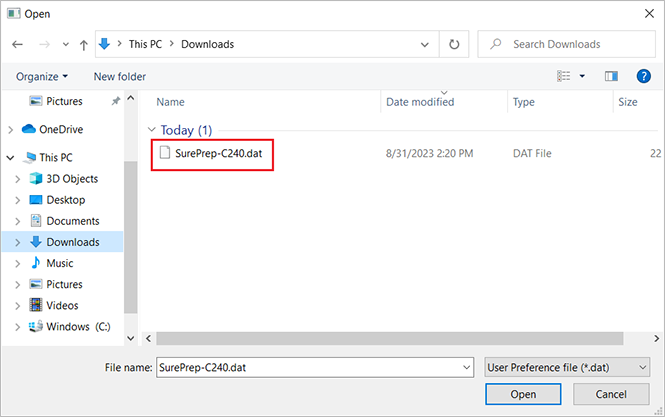Open 3D Objects folder
Image resolution: width=665 pixels, height=417 pixels.
pyautogui.click(x=72, y=179)
